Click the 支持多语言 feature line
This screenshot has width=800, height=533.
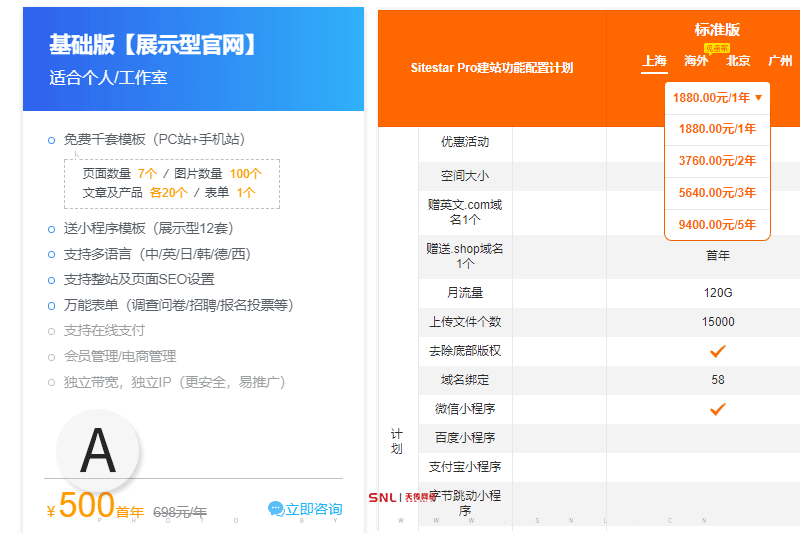(x=157, y=254)
